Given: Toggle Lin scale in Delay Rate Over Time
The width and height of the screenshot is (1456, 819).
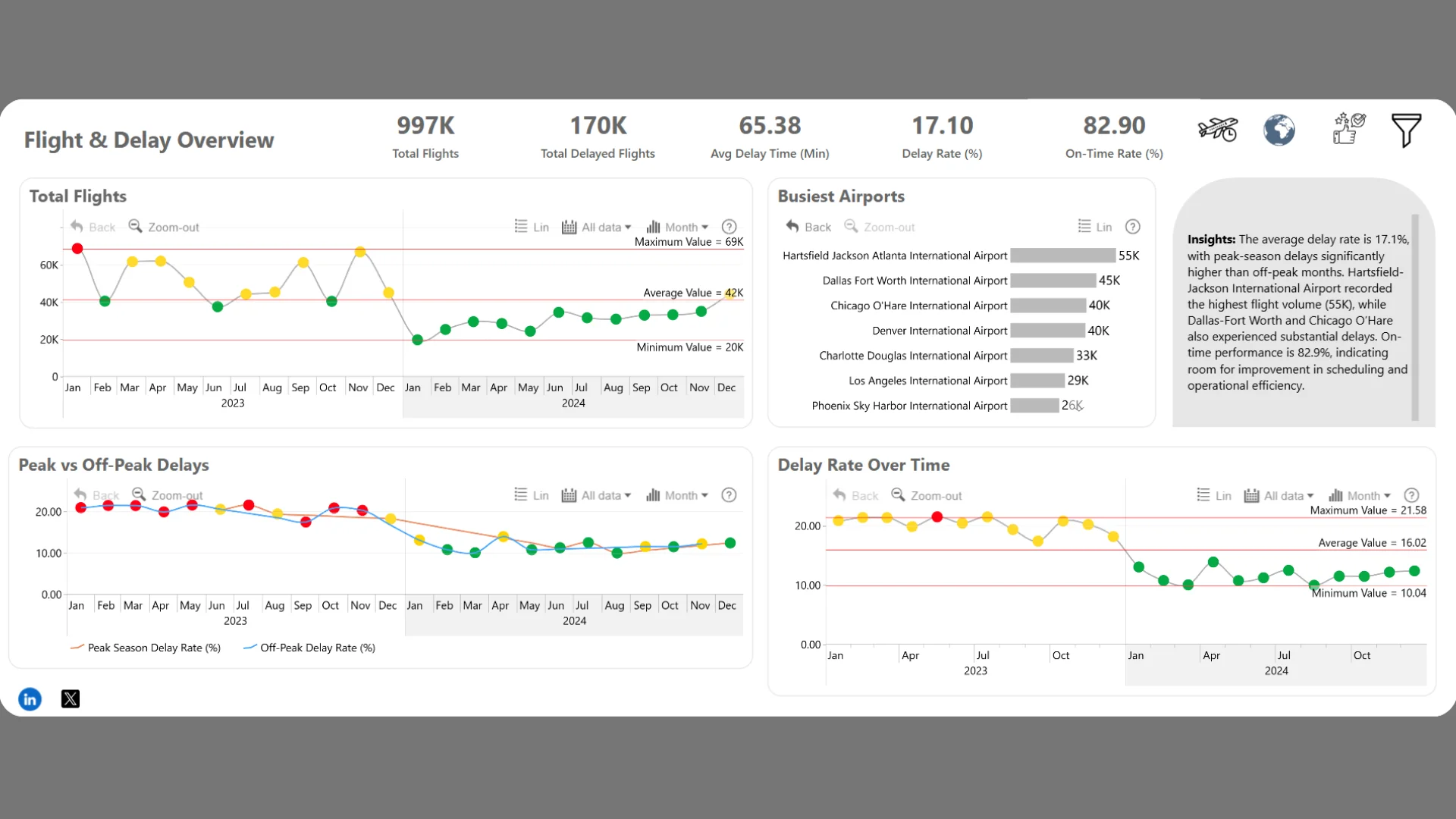Looking at the screenshot, I should [x=1214, y=495].
